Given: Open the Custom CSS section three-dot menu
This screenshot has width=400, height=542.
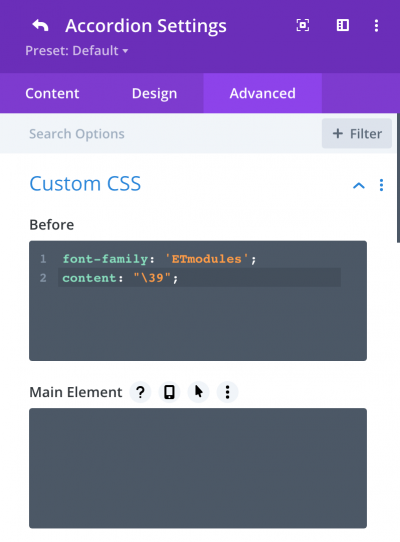Looking at the screenshot, I should pos(381,185).
